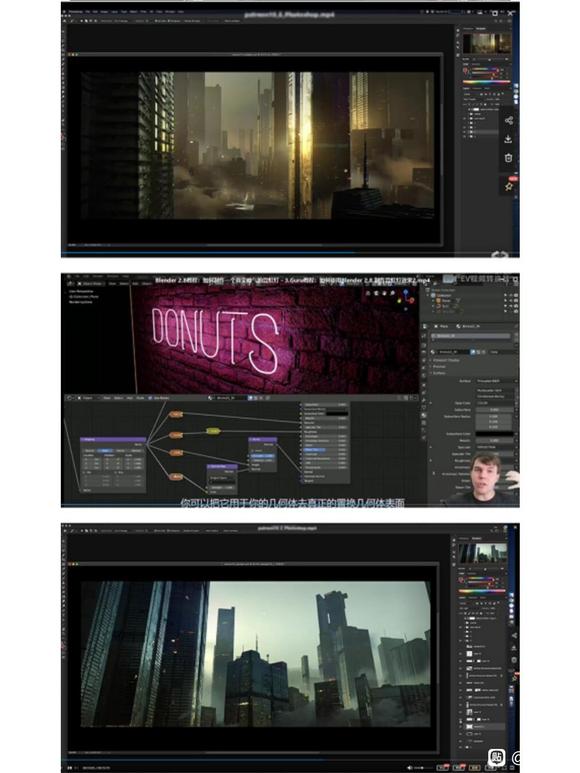Collapse the Surface panel in Blender material properties
The height and width of the screenshot is (773, 580).
(439, 373)
